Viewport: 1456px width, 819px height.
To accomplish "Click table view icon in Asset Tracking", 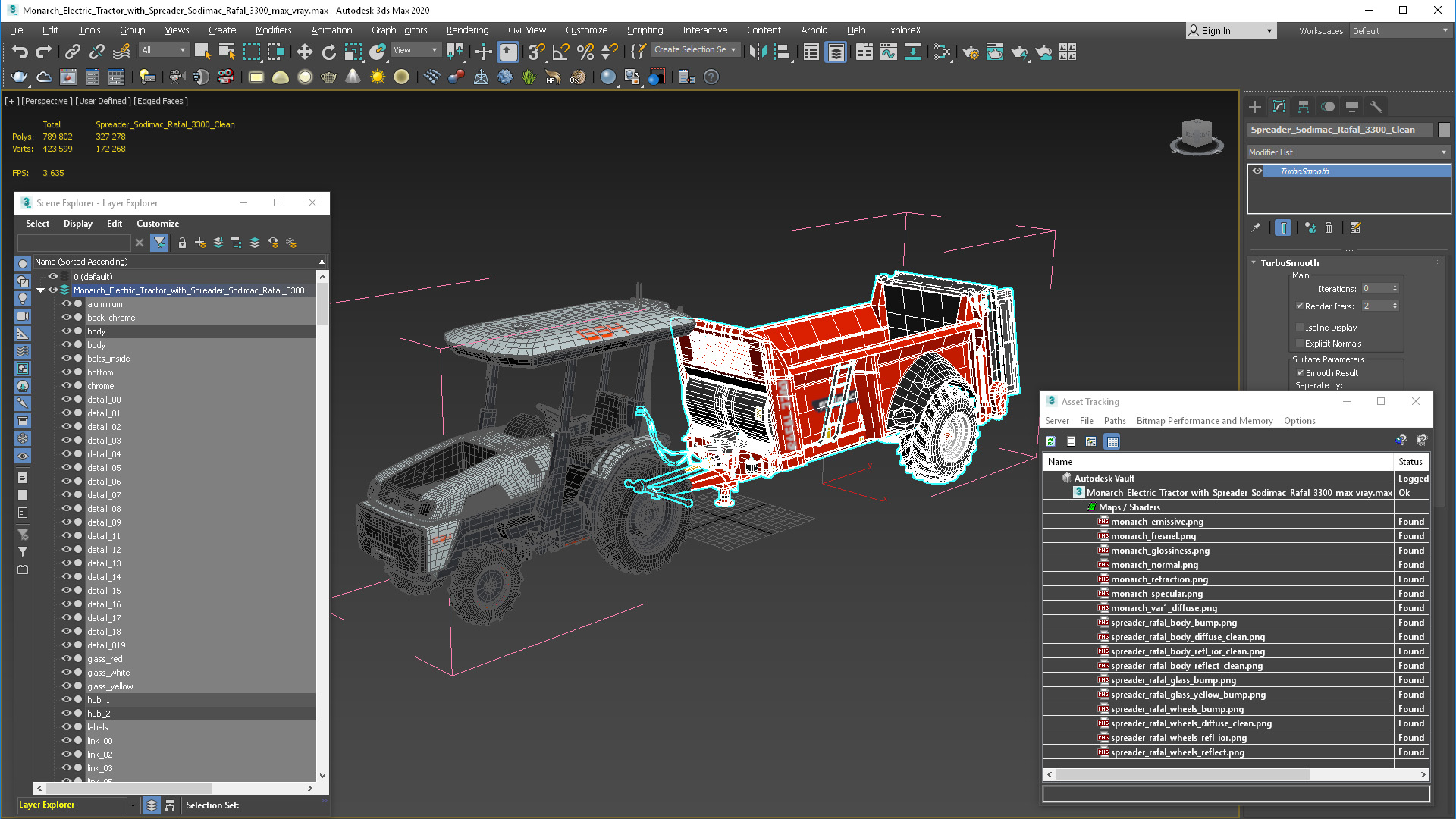I will point(1112,441).
